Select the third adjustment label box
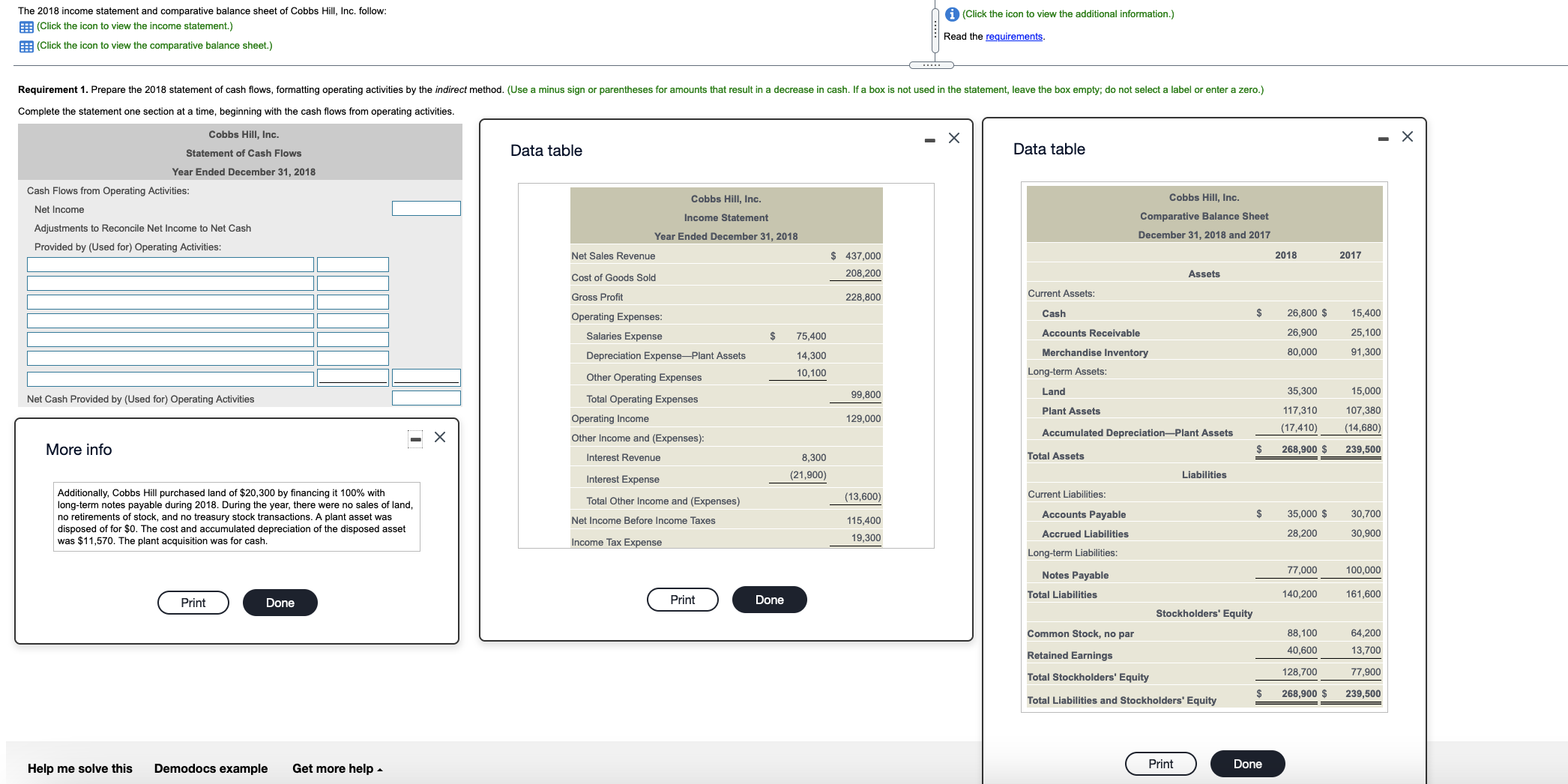 pyautogui.click(x=170, y=302)
